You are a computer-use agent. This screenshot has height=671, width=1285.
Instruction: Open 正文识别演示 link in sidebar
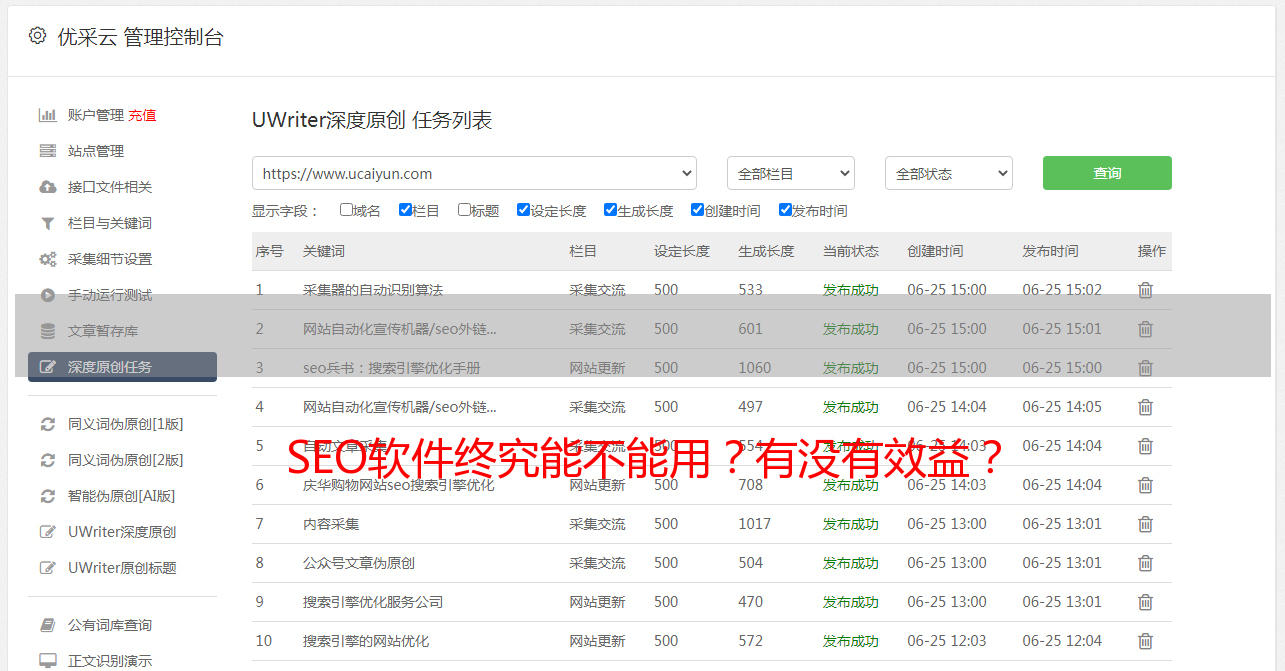coord(110,661)
